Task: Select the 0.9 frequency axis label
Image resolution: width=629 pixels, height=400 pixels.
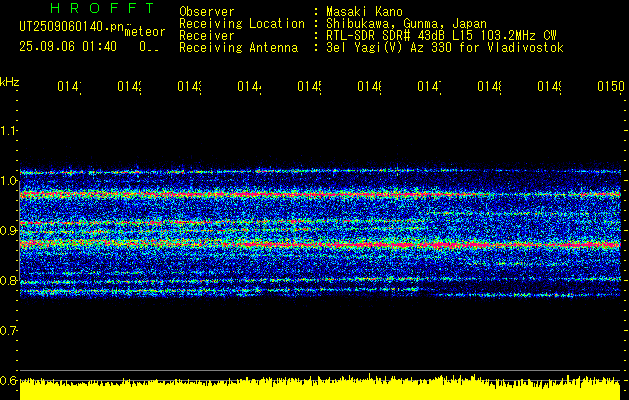Action: (x=8, y=231)
